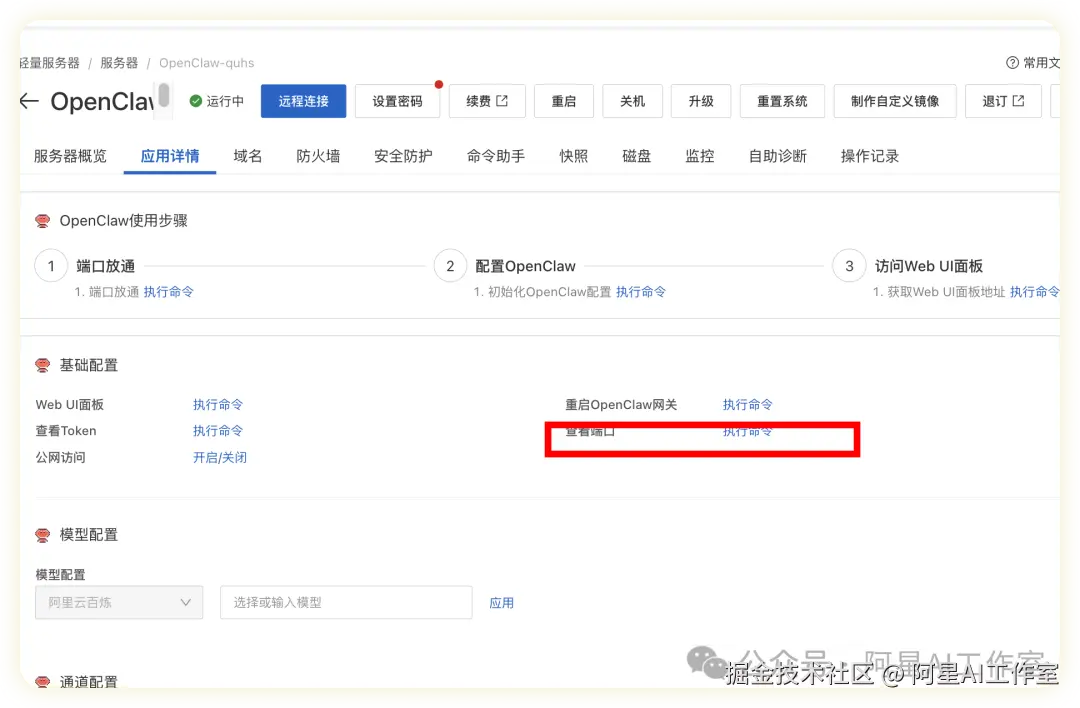This screenshot has height=708, width=1080.
Task: Open the 监控 tab
Action: [x=700, y=156]
